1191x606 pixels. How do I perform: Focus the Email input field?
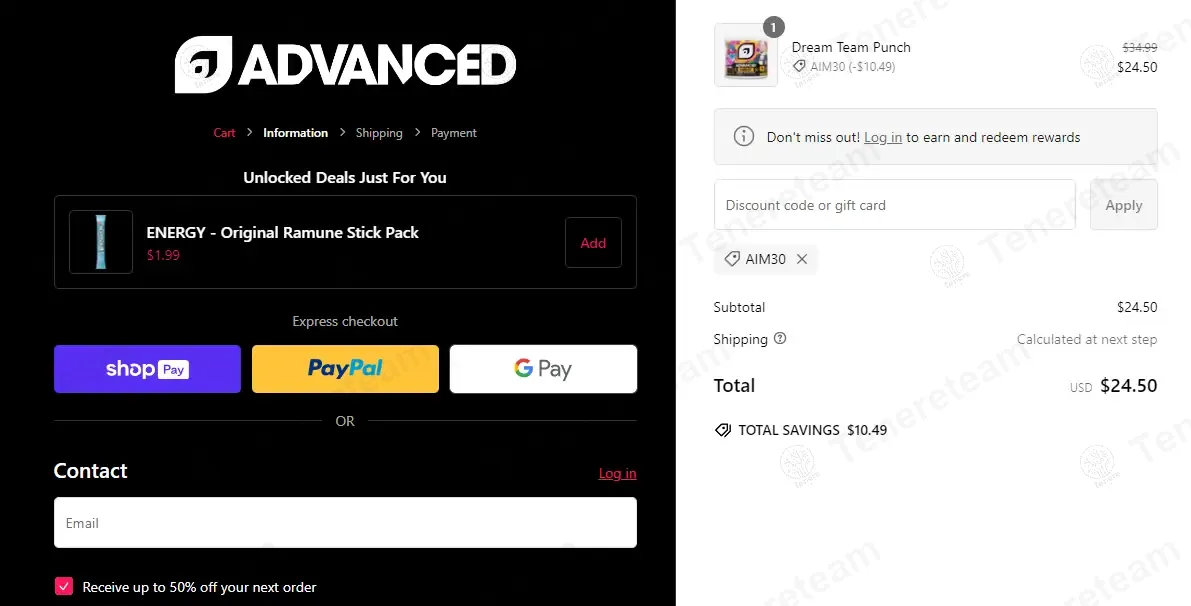click(345, 523)
